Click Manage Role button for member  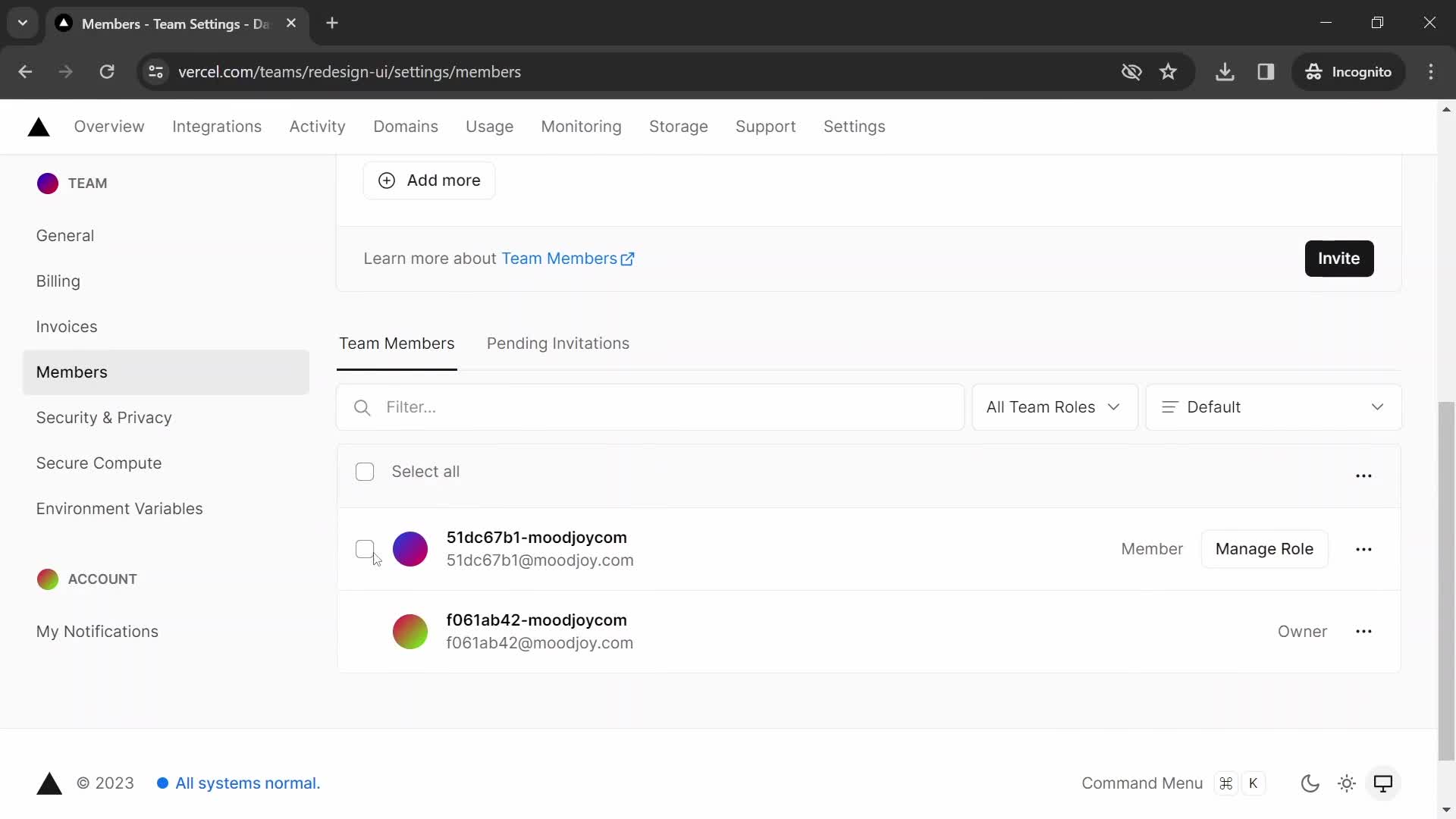click(x=1264, y=548)
